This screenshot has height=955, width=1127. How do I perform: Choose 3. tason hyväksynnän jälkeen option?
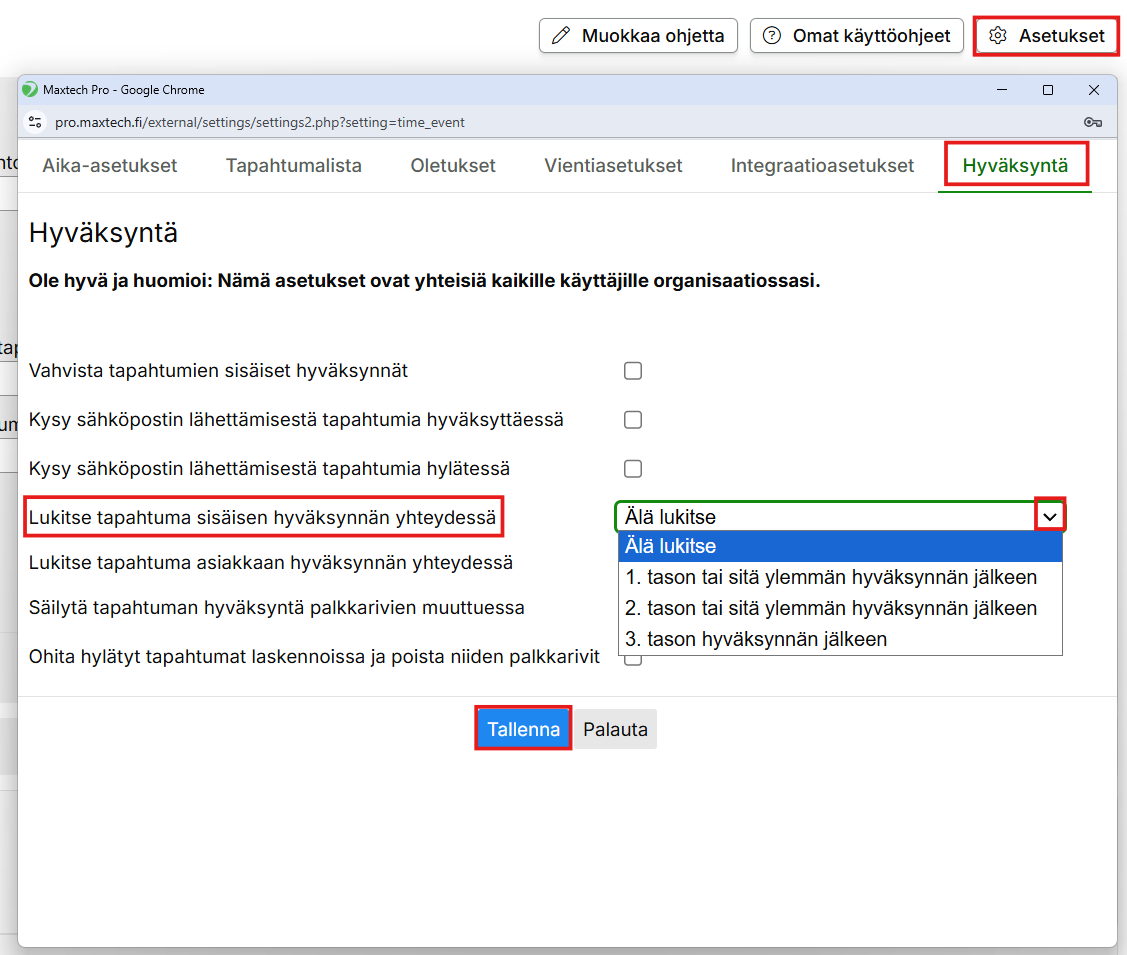point(755,639)
